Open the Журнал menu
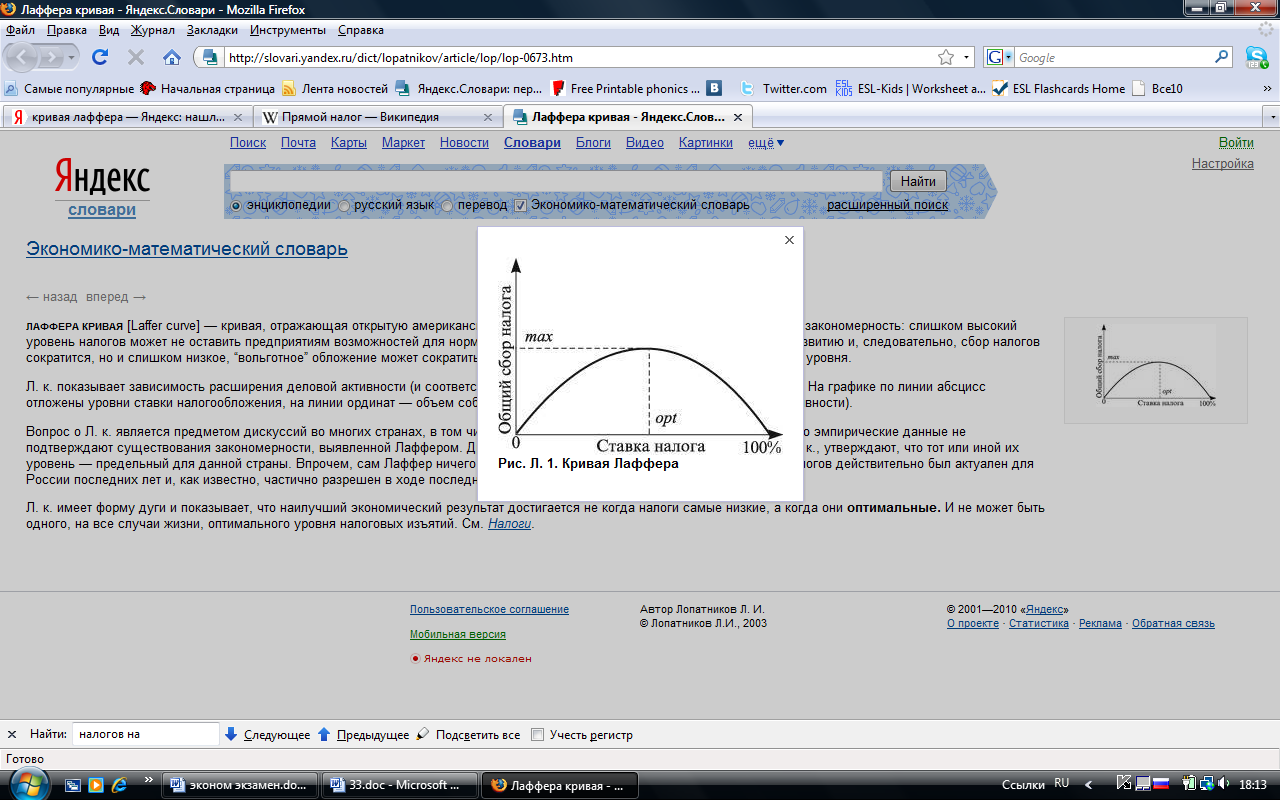 click(x=153, y=30)
